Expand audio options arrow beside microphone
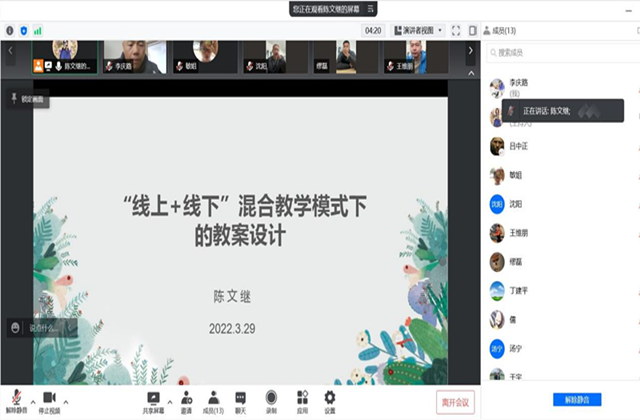The height and width of the screenshot is (420, 640). point(31,402)
